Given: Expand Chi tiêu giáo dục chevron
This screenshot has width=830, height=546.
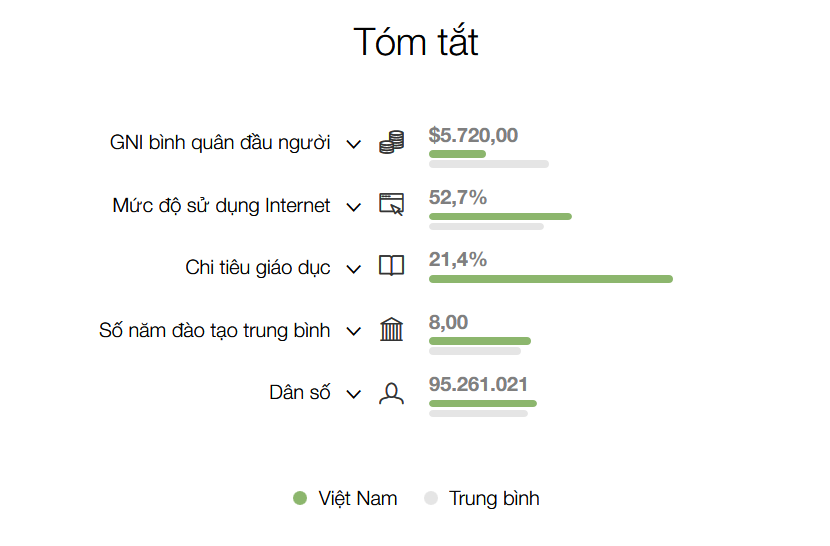Looking at the screenshot, I should [x=353, y=269].
